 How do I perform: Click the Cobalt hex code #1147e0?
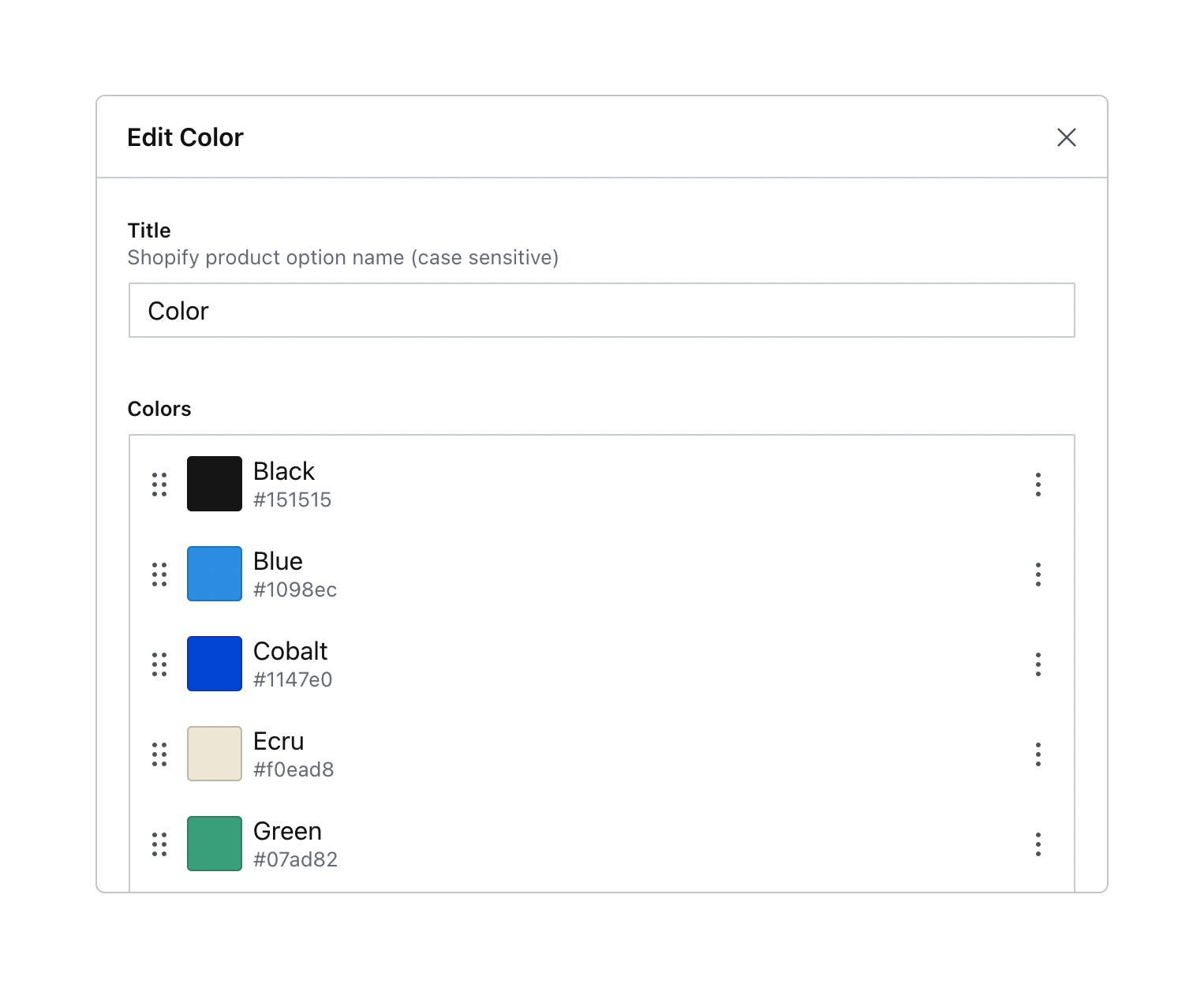coord(293,679)
